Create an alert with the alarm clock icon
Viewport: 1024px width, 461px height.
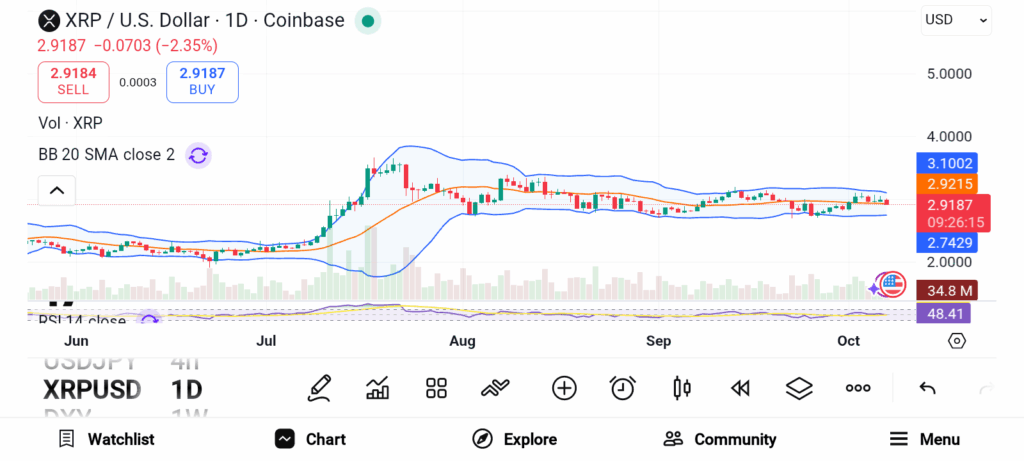point(623,388)
